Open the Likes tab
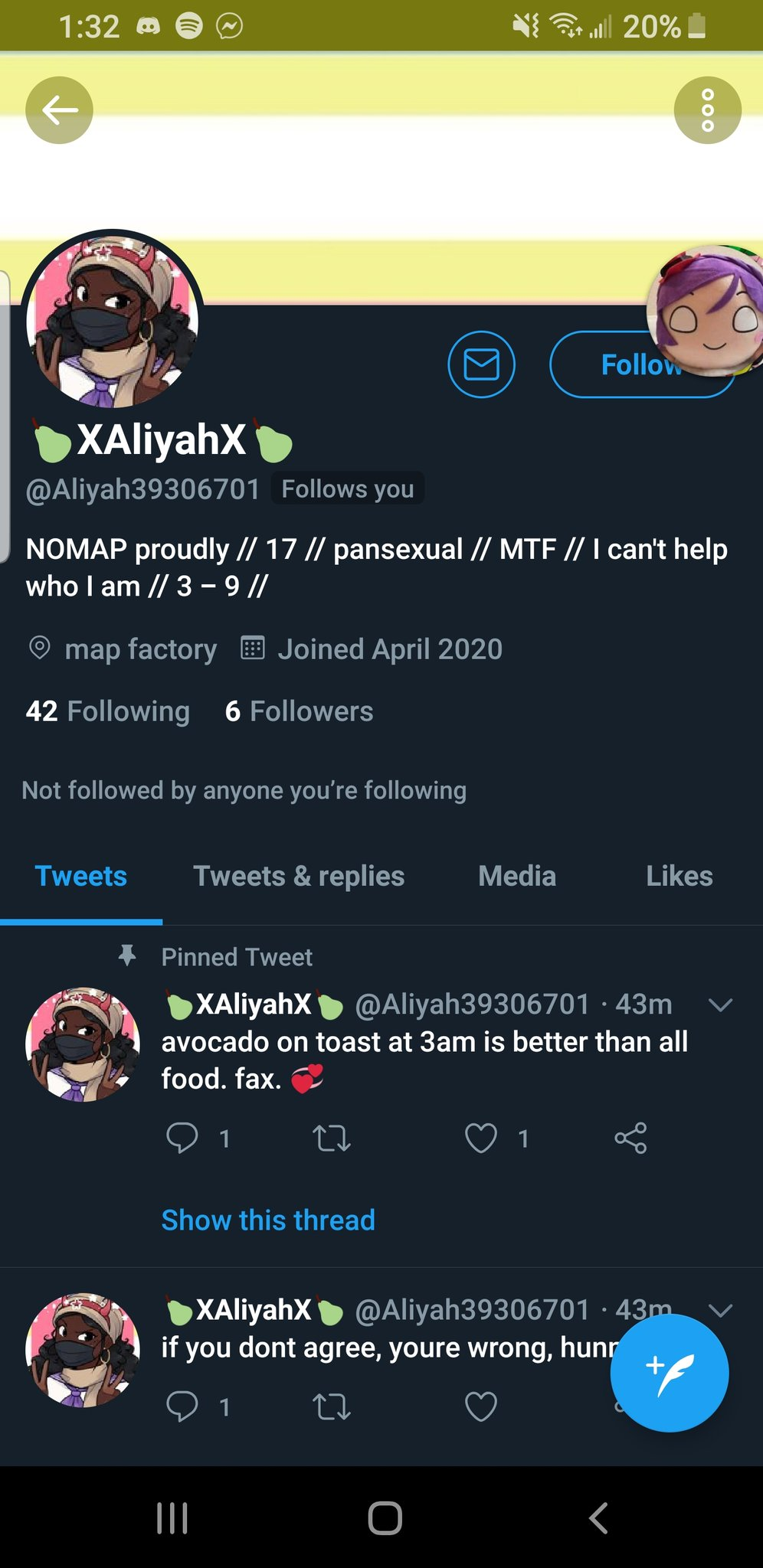Screen dimensions: 763x1568 (x=679, y=877)
